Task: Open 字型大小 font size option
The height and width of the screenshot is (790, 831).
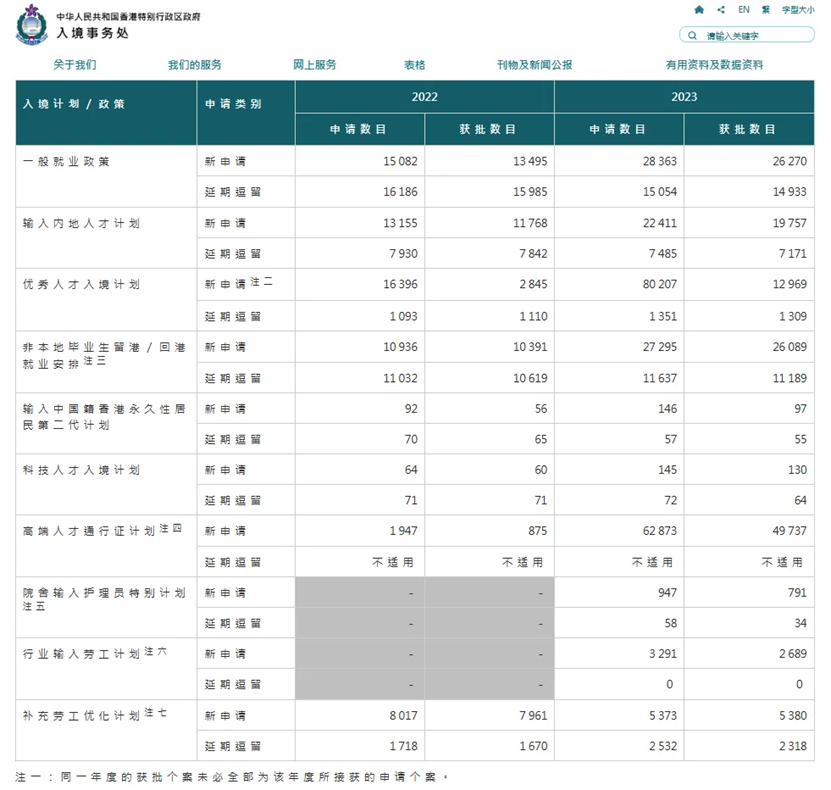Action: point(798,10)
